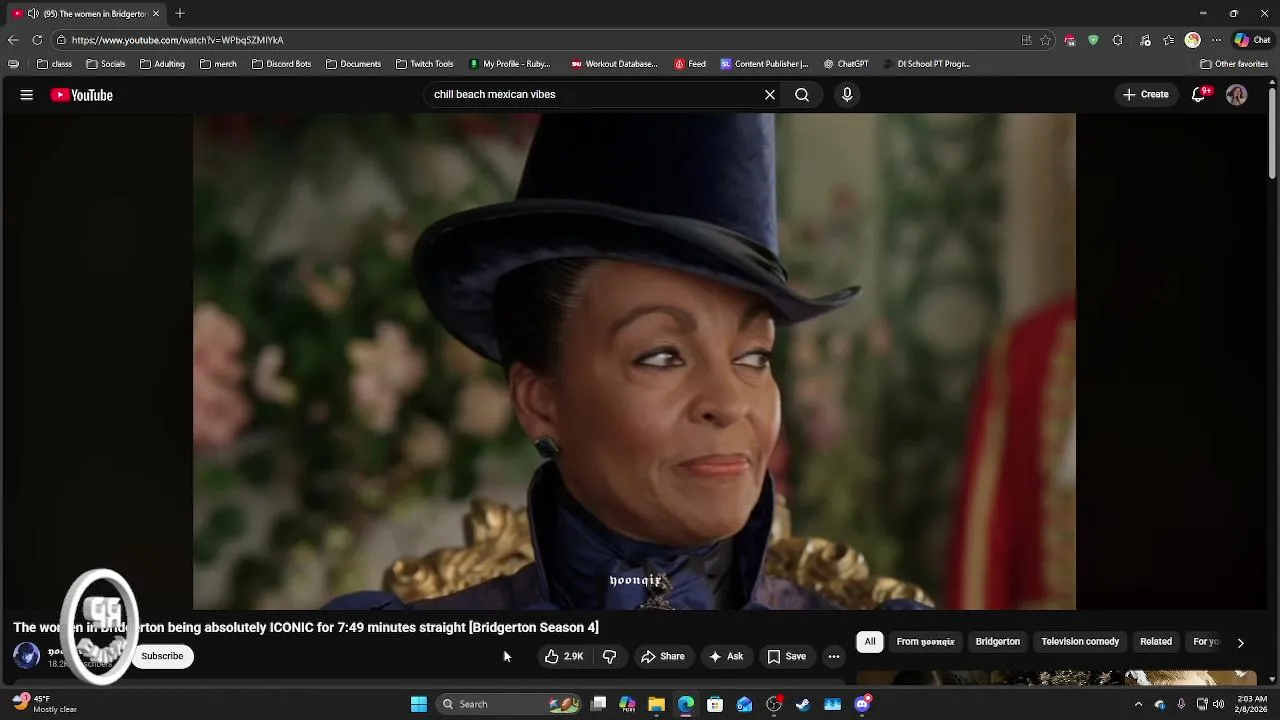
Task: Click the Ask AI button
Action: [726, 657]
